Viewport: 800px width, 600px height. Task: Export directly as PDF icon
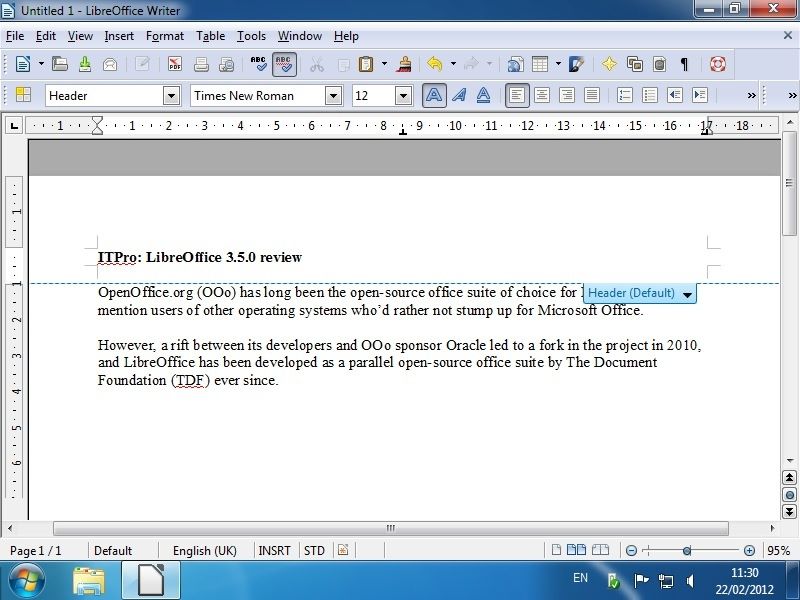coord(175,64)
